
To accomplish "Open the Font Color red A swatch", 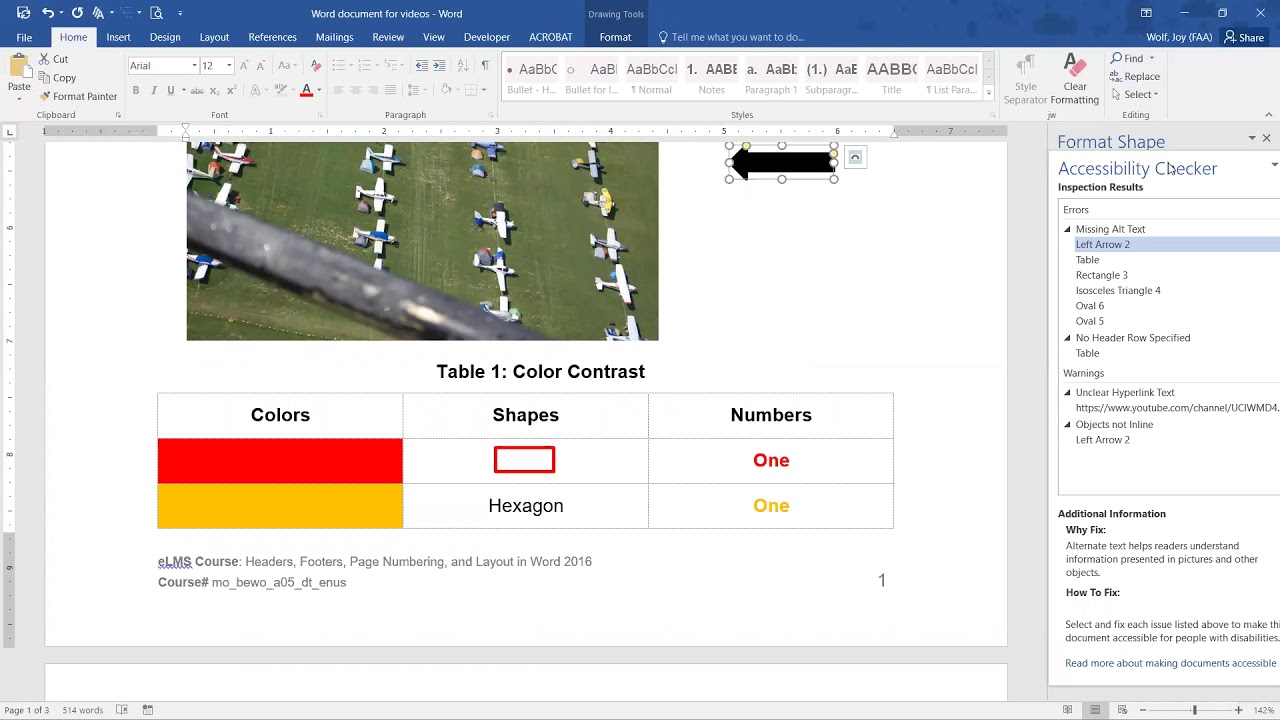I will [x=306, y=90].
